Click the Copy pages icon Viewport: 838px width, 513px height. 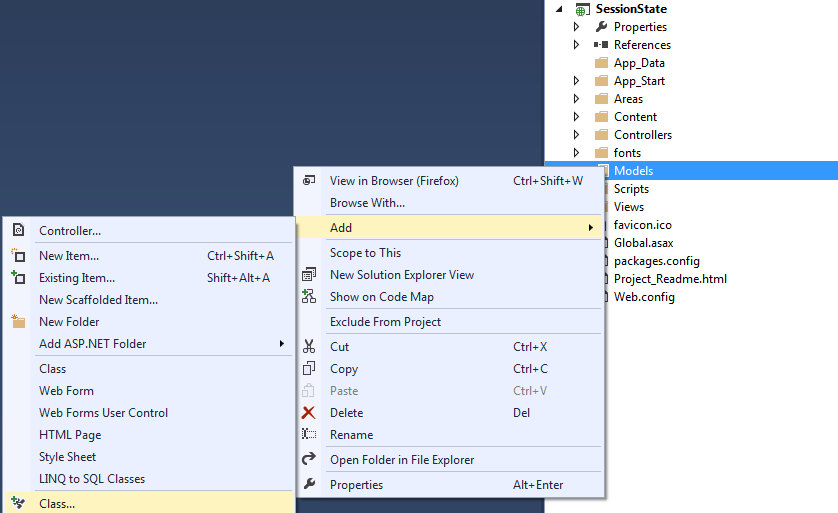309,369
